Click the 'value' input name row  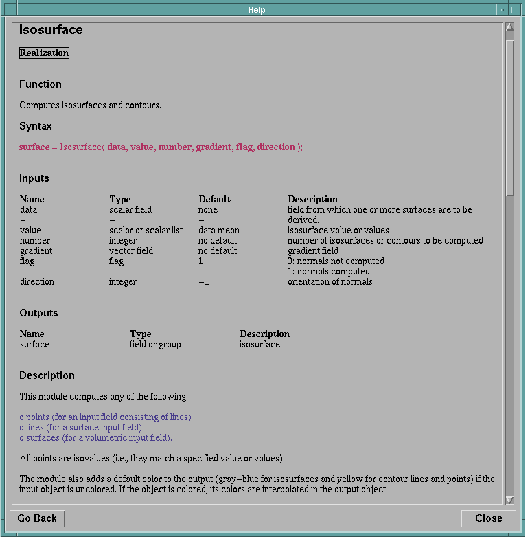[x=30, y=230]
